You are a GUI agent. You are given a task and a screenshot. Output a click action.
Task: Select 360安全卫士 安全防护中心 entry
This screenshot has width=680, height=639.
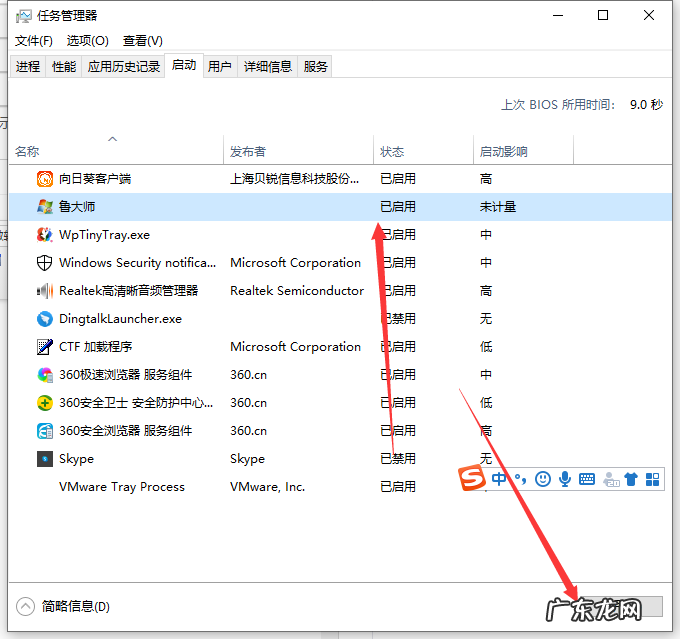(x=136, y=403)
